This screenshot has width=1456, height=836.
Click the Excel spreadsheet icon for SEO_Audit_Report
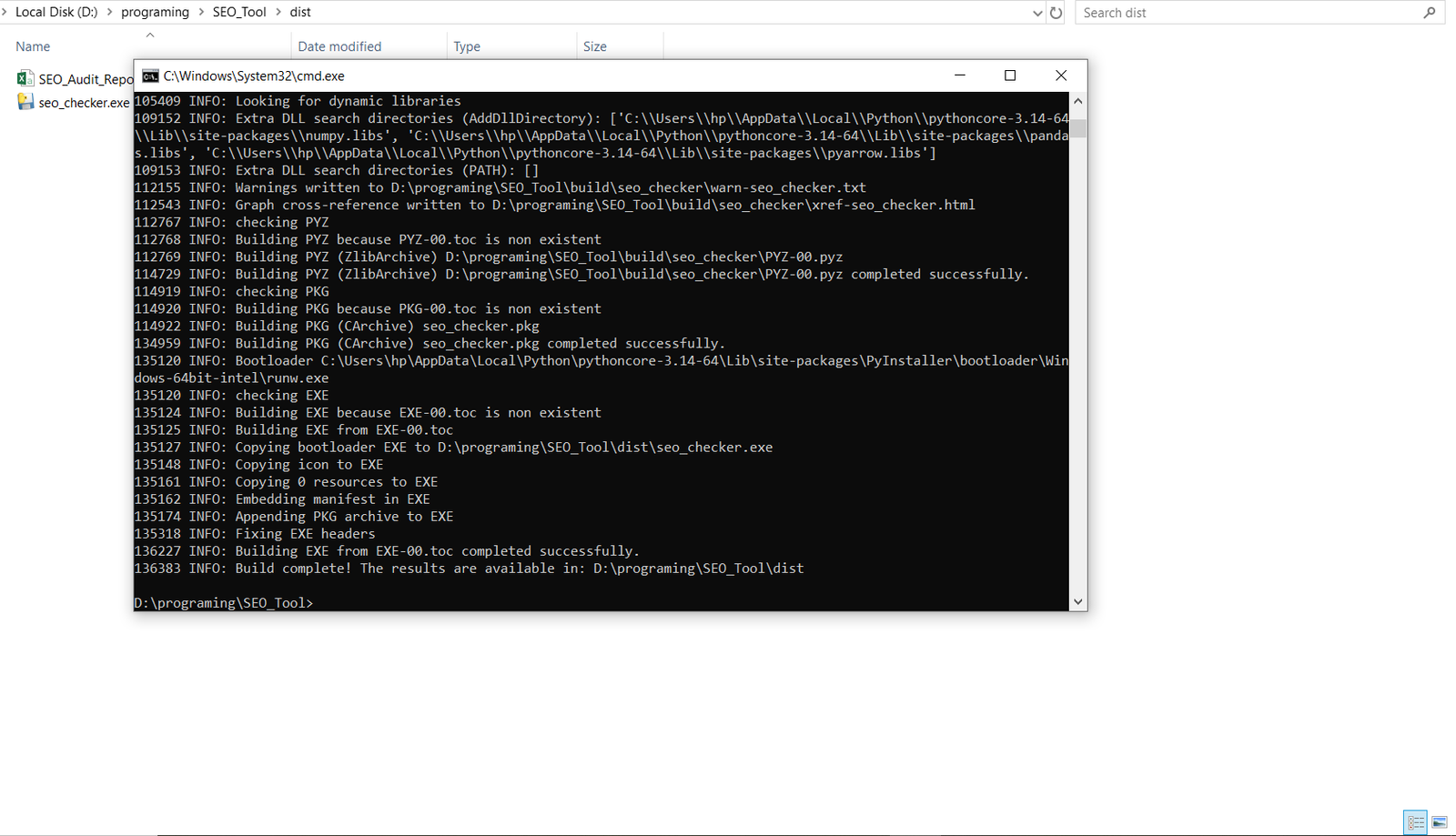click(25, 79)
